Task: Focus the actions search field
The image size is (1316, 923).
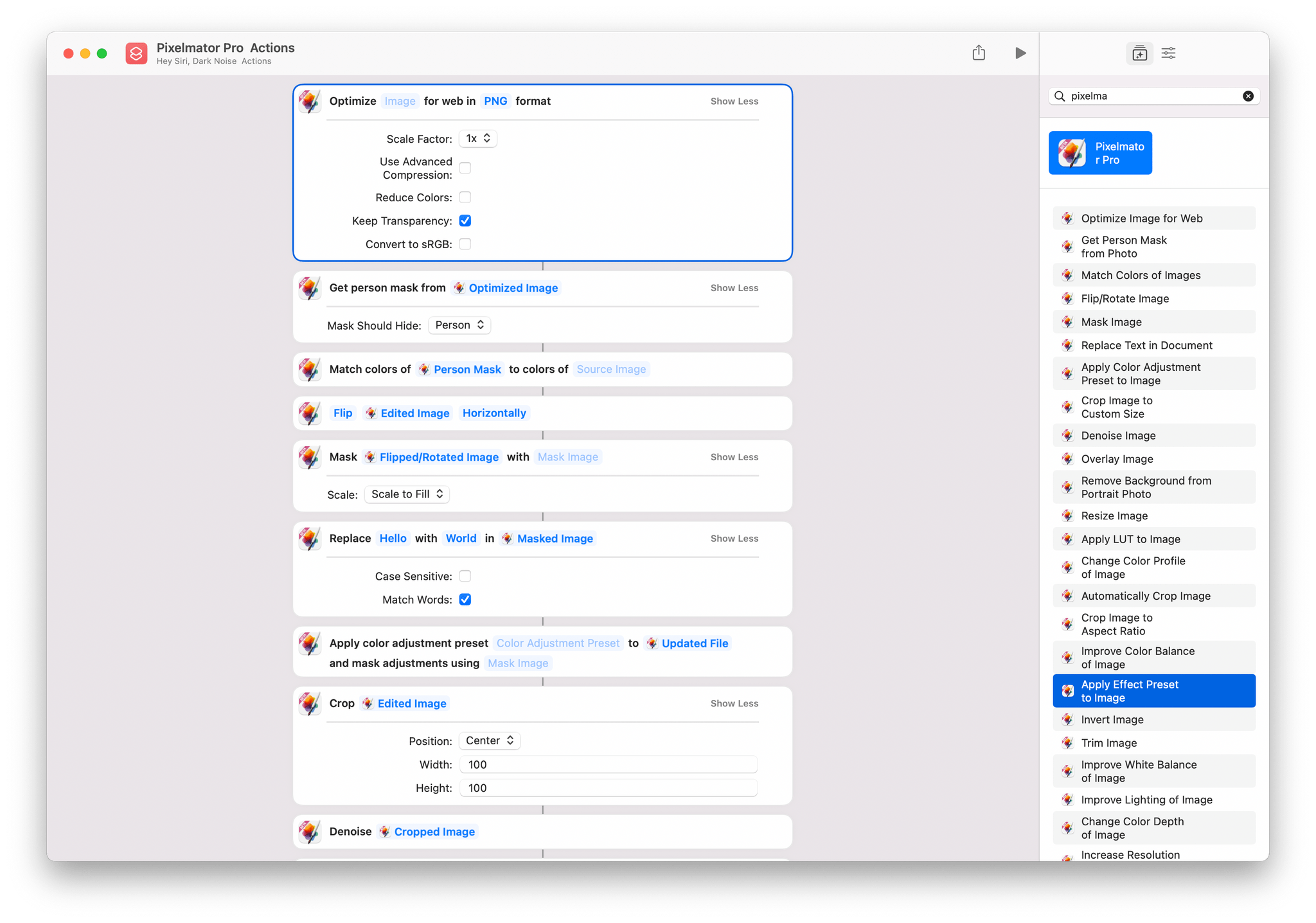Action: point(1154,96)
